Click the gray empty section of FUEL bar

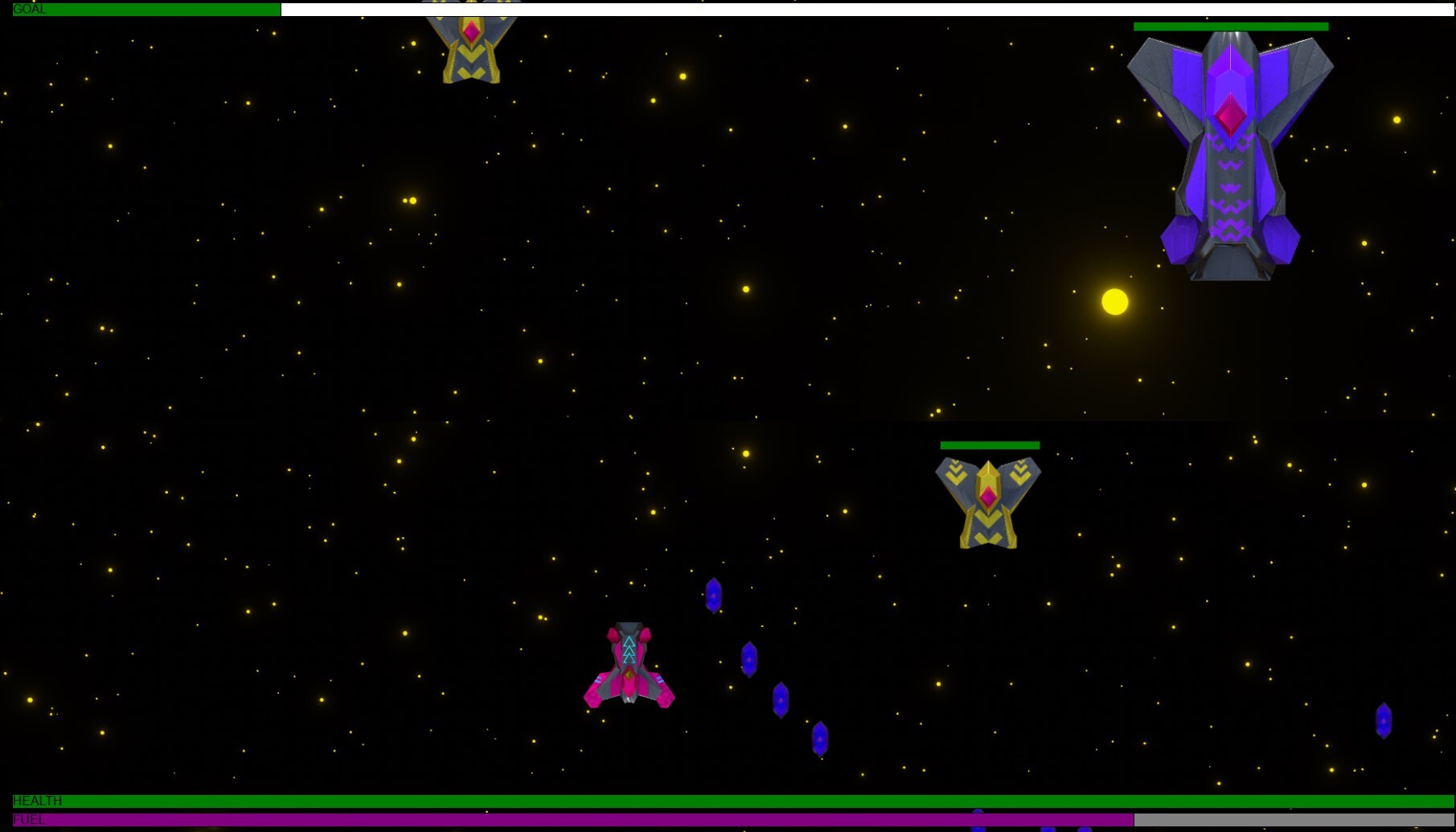point(1293,820)
